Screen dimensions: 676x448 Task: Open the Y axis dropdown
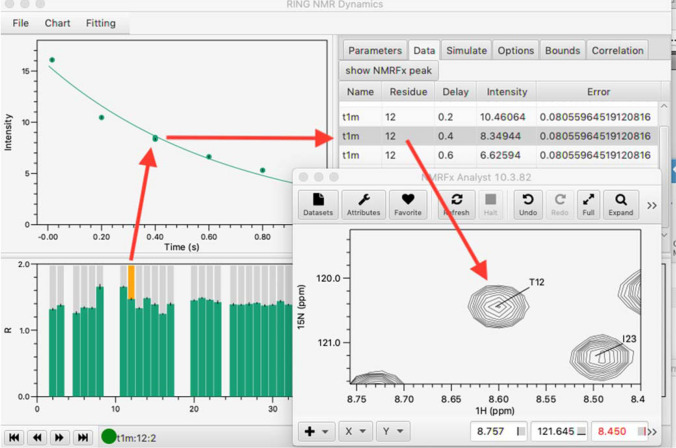click(x=392, y=431)
